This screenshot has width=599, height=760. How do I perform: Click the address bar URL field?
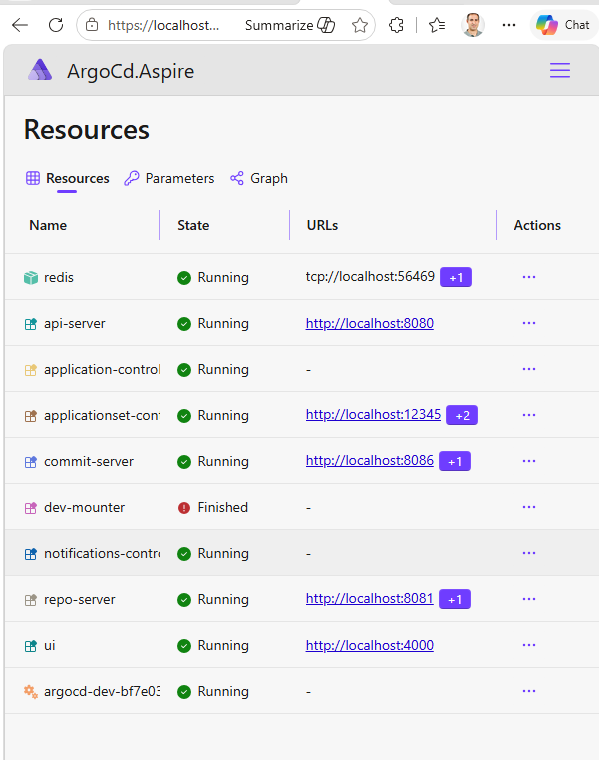[x=163, y=25]
